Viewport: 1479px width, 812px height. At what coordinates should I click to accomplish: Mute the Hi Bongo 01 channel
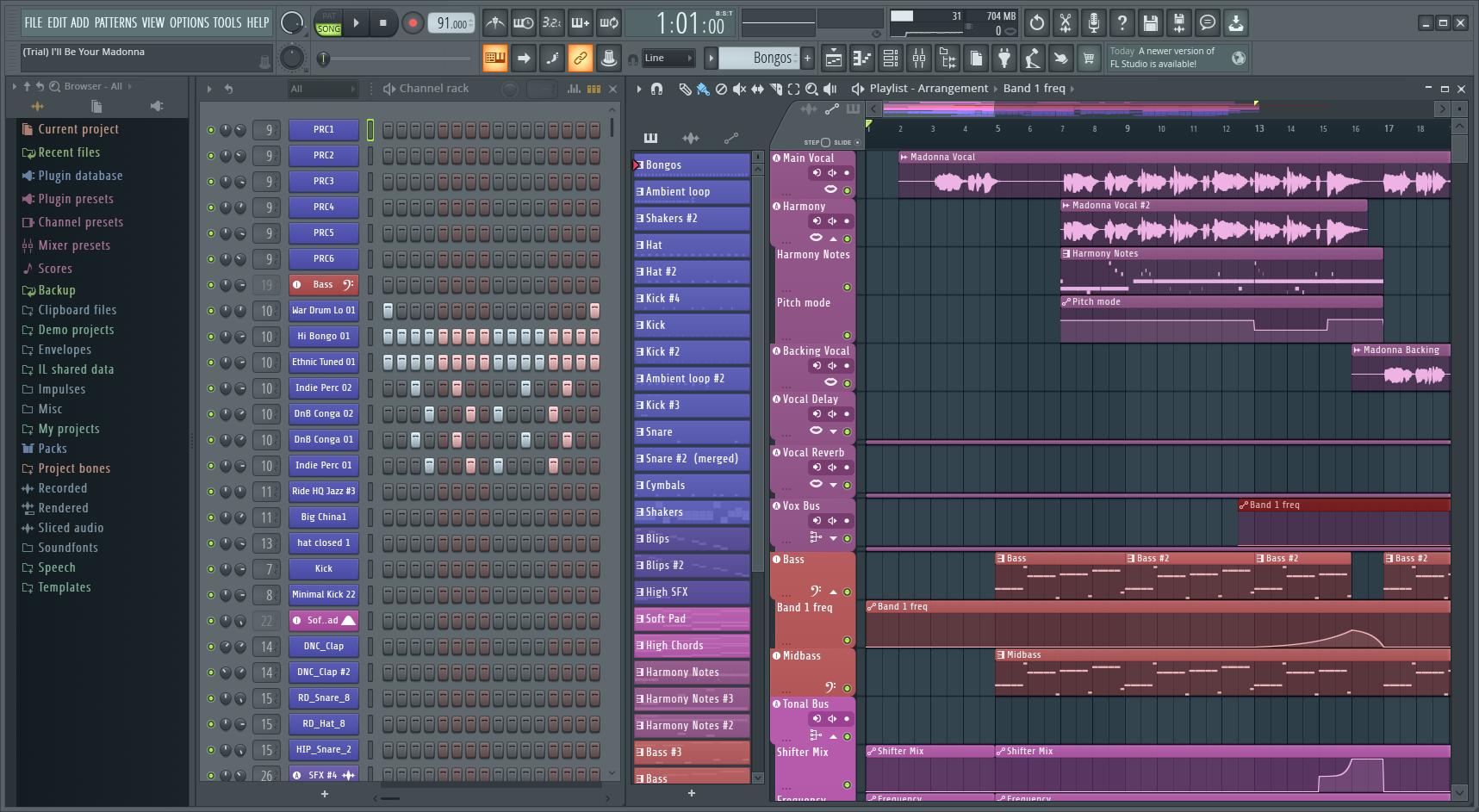tap(211, 337)
